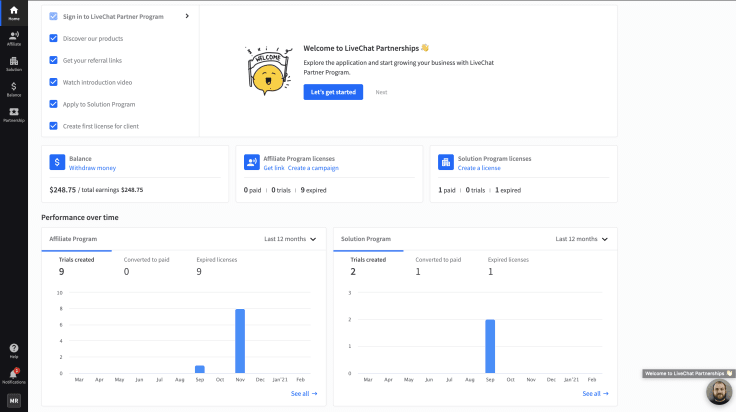Toggle Discover our products checkbox
Viewport: 736px width, 412px height.
click(54, 38)
